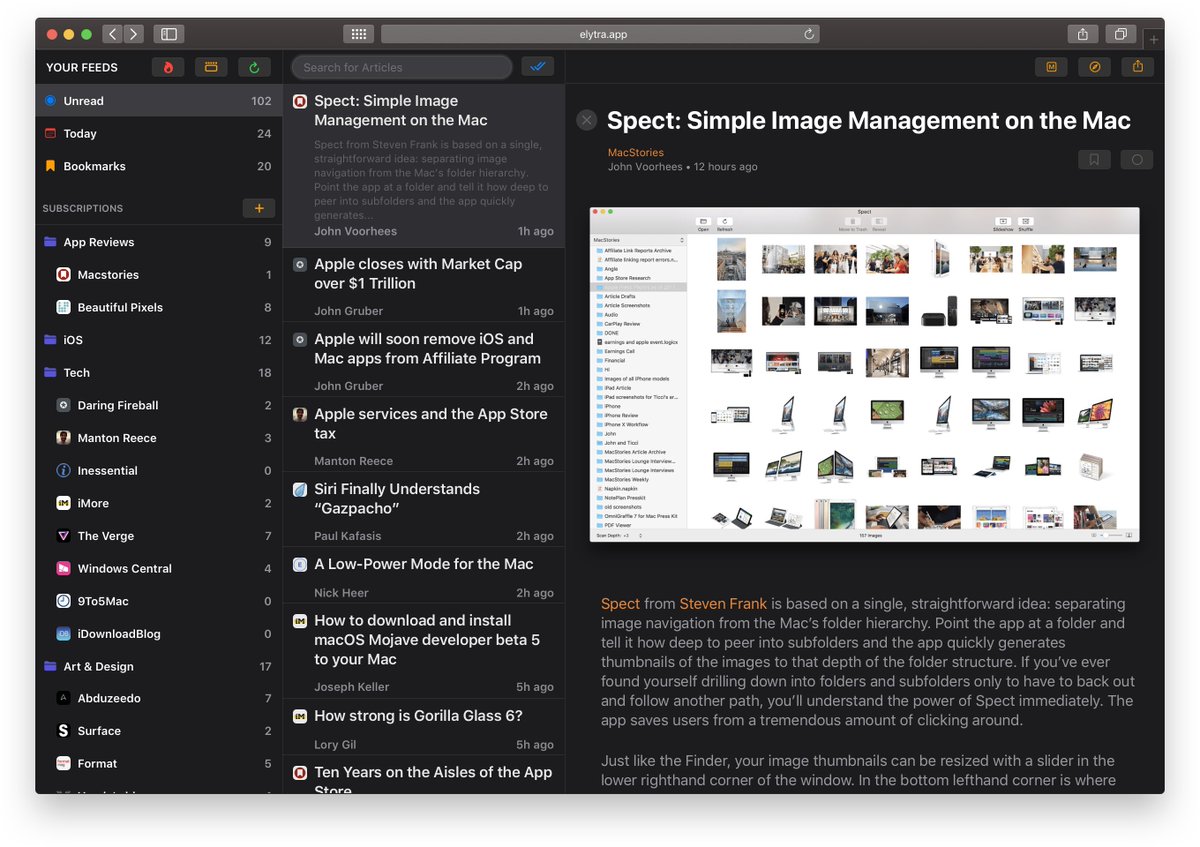Show all tabs in Safari
The height and width of the screenshot is (847, 1200).
(1121, 34)
